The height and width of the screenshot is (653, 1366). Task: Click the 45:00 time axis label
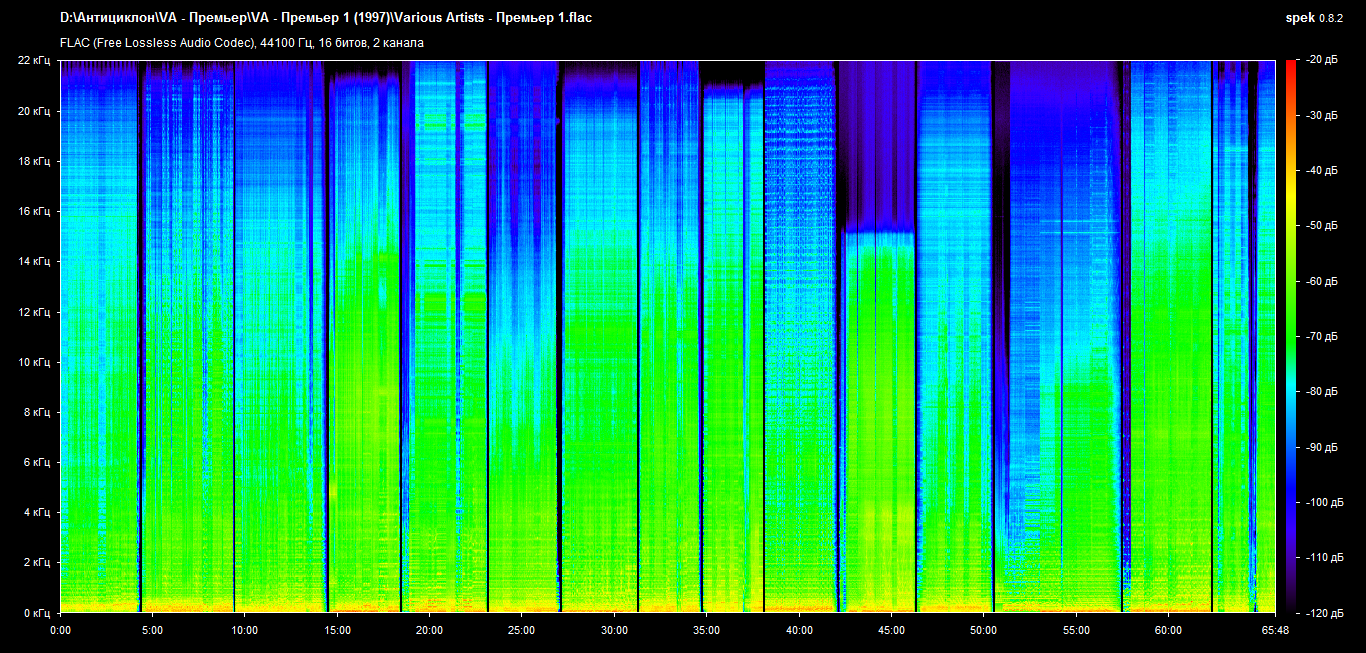click(891, 630)
